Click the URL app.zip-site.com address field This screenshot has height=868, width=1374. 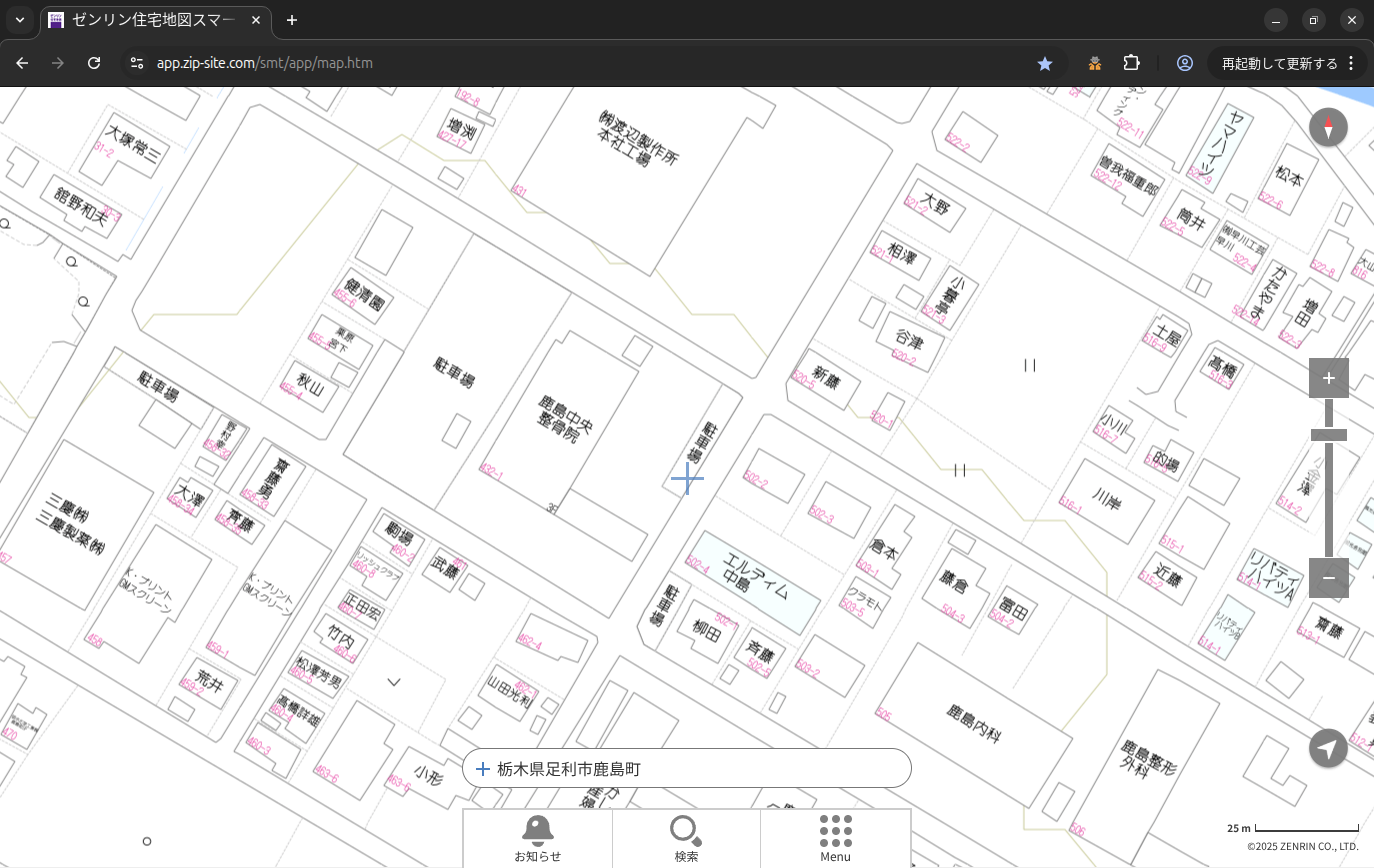(x=265, y=63)
